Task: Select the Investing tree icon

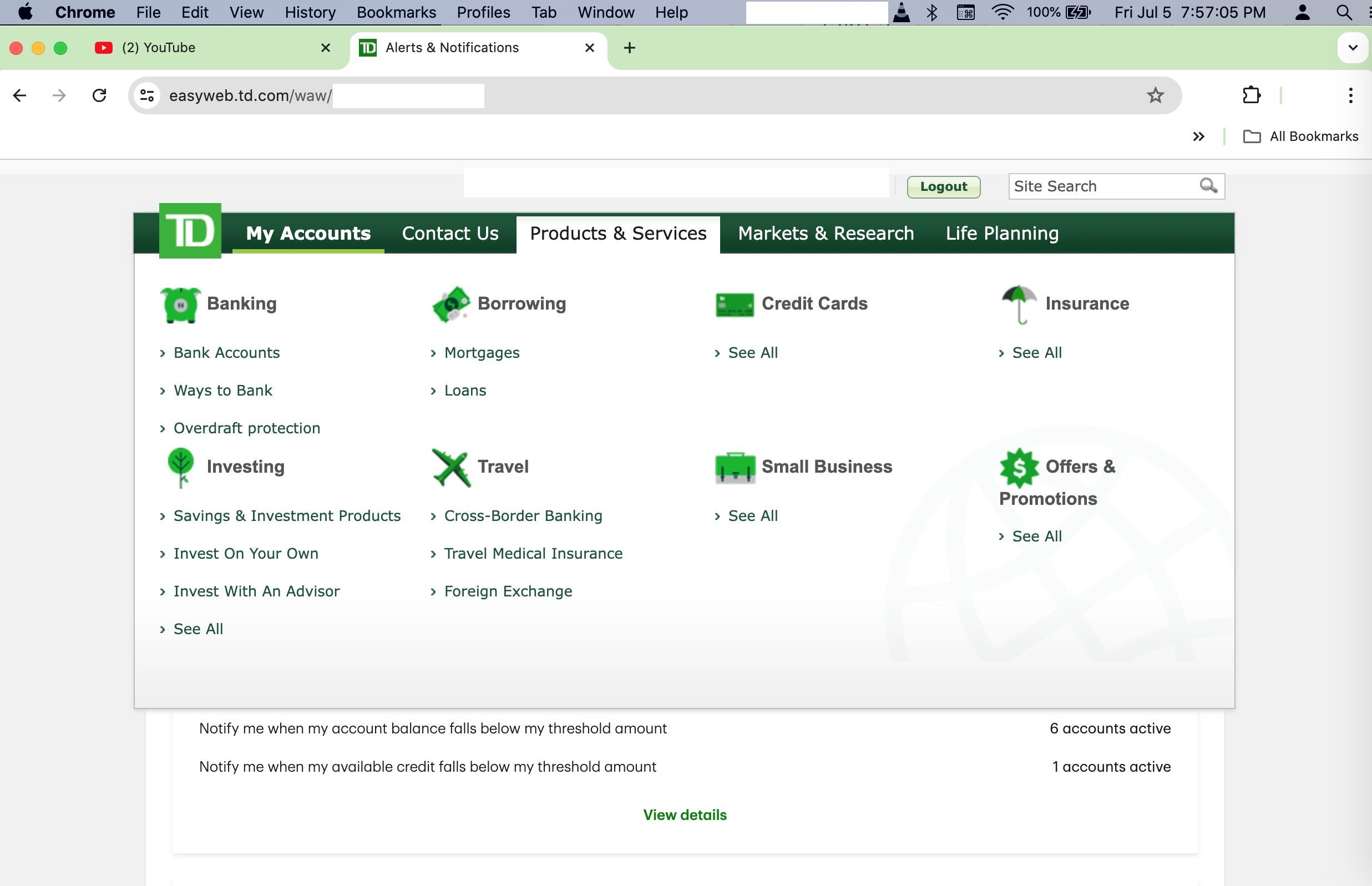Action: 181,467
